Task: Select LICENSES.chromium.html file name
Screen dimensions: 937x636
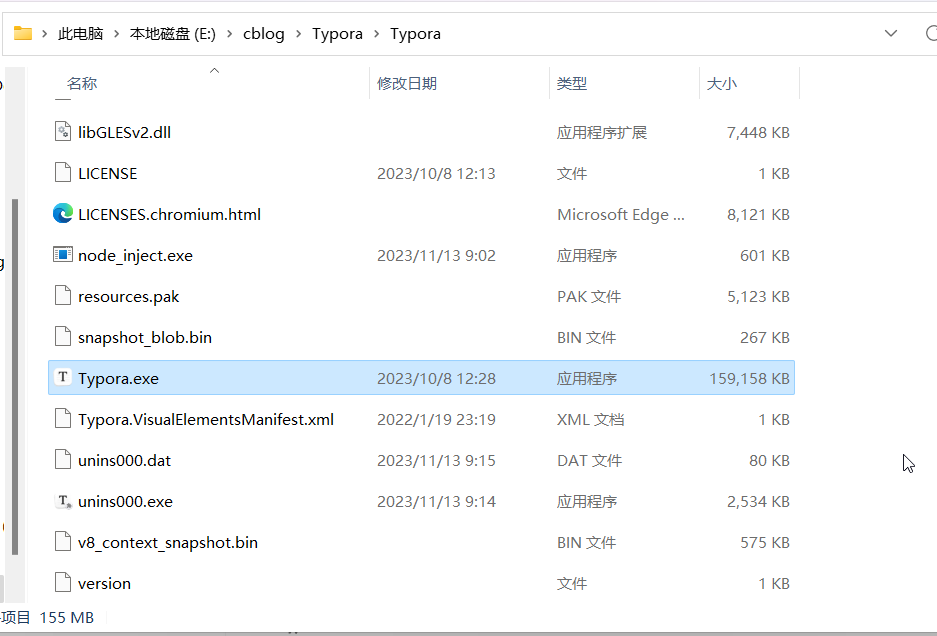Action: 169,214
